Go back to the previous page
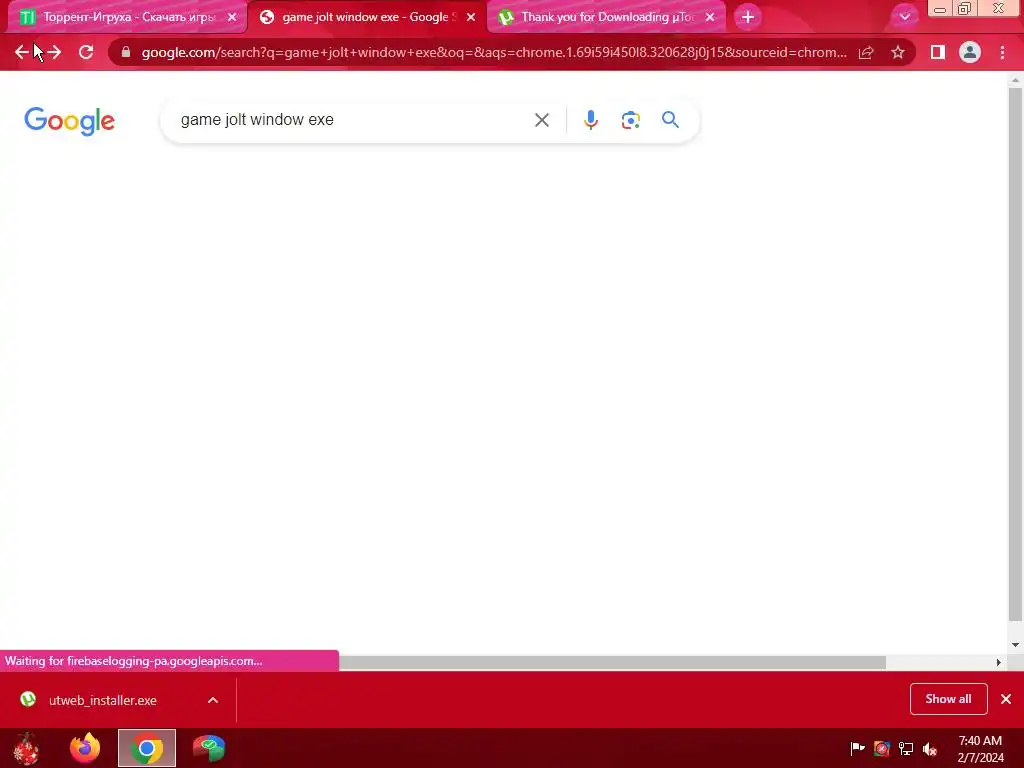1024x768 pixels. click(x=22, y=52)
